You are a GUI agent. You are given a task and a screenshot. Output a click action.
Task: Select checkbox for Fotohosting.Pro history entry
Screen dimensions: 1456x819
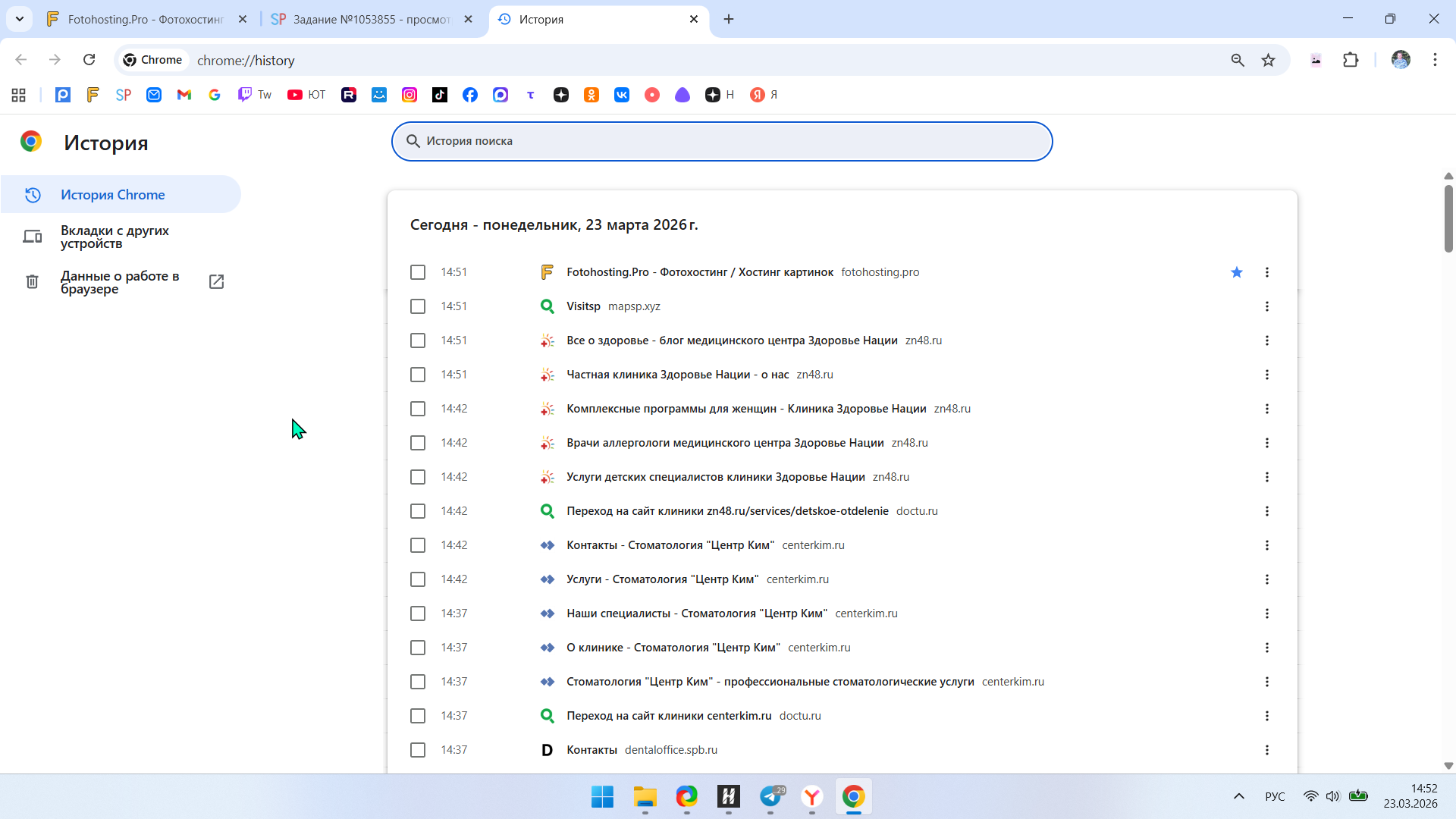pos(418,272)
